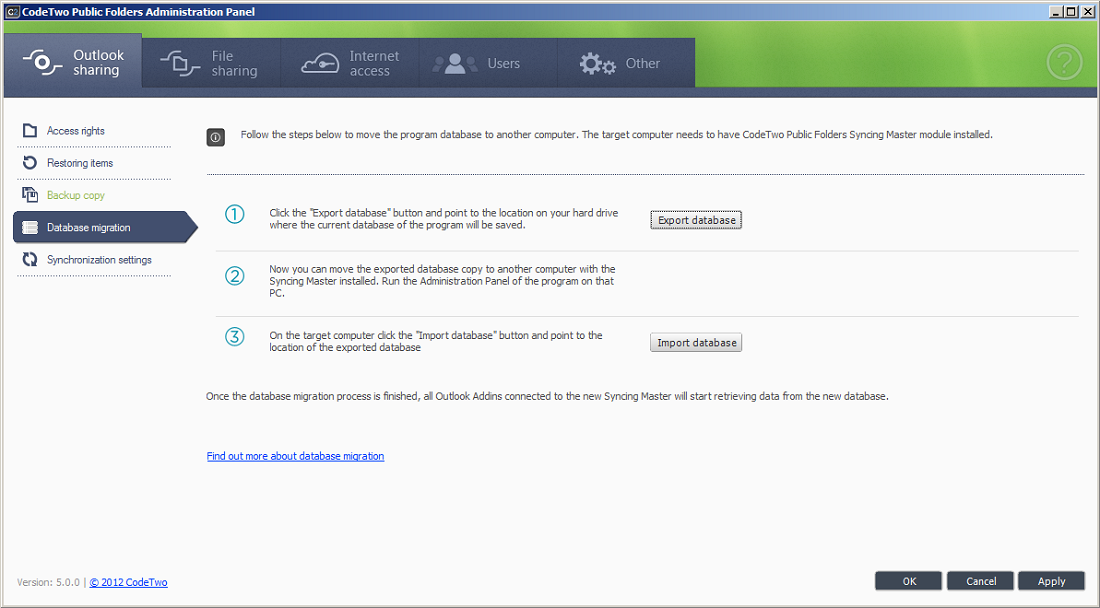Click the Restoring items arrow icon
Image resolution: width=1100 pixels, height=608 pixels.
click(29, 163)
